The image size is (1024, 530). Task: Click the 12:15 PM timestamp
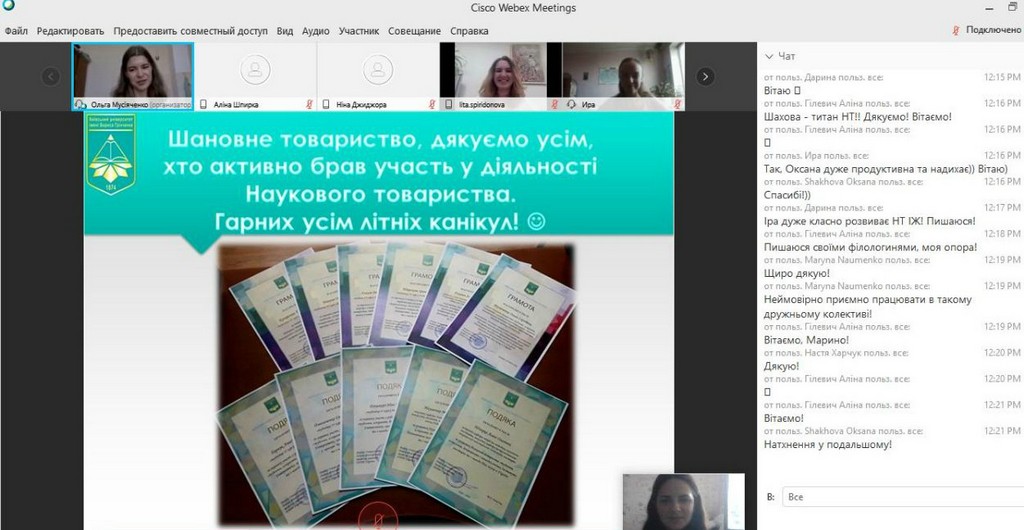click(1002, 77)
